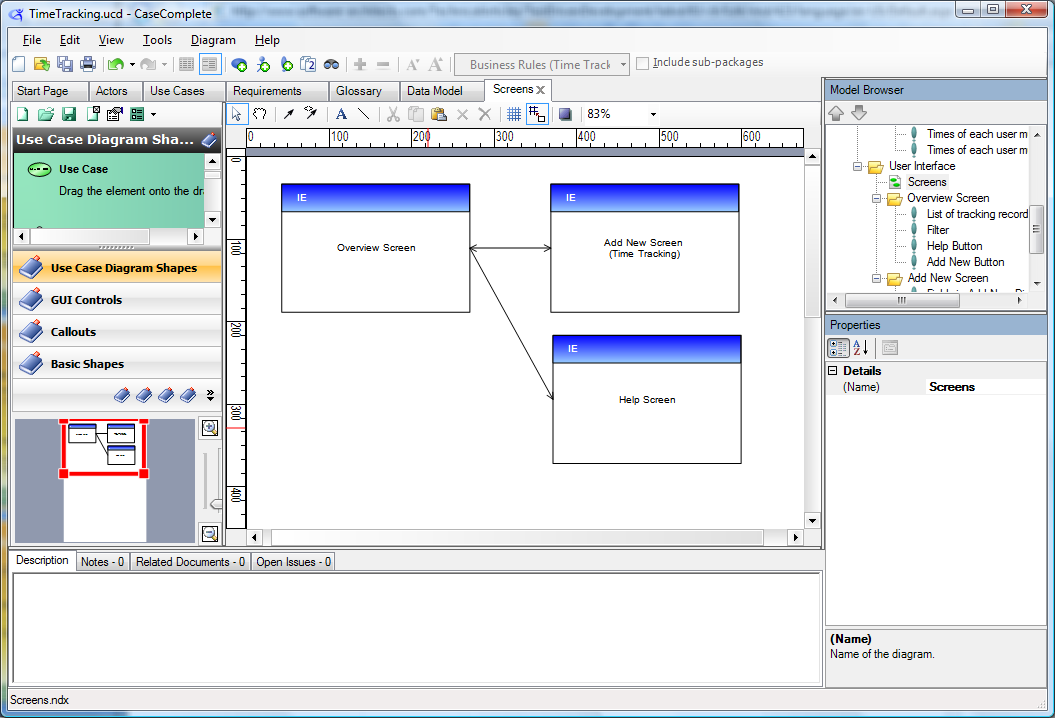
Task: Open the Callouts stencil
Action: (117, 332)
